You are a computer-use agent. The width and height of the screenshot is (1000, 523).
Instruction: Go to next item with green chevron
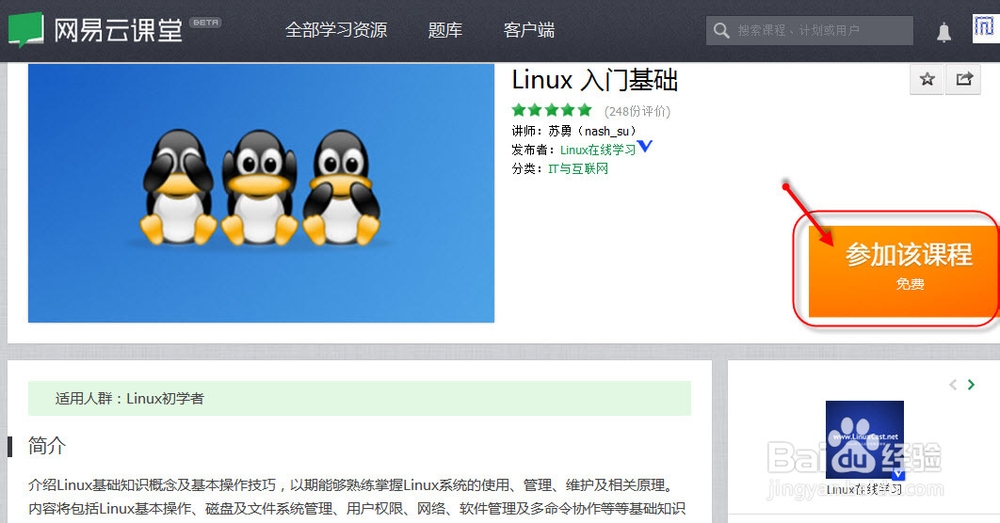click(x=971, y=385)
